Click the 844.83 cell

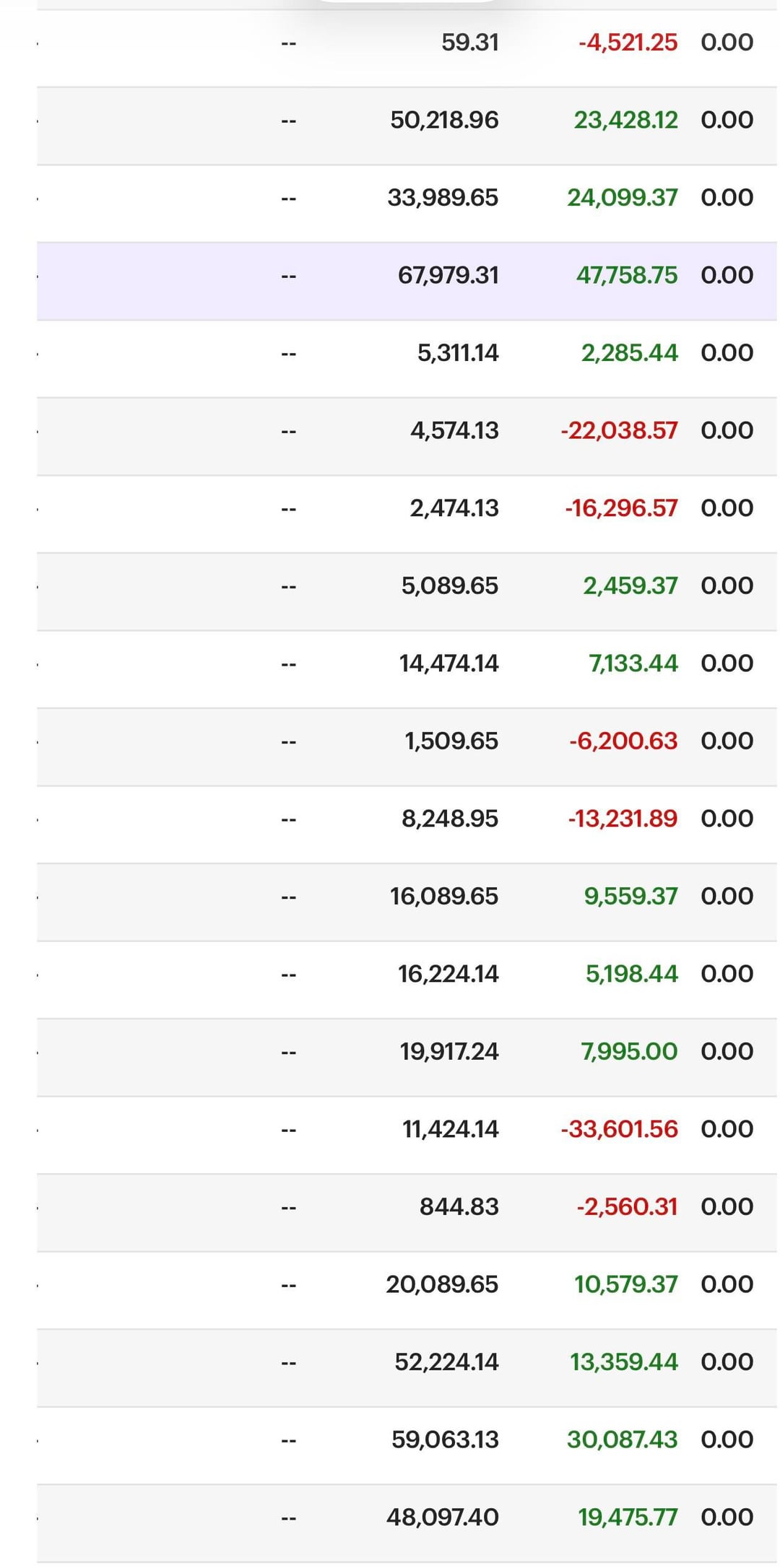click(459, 1207)
